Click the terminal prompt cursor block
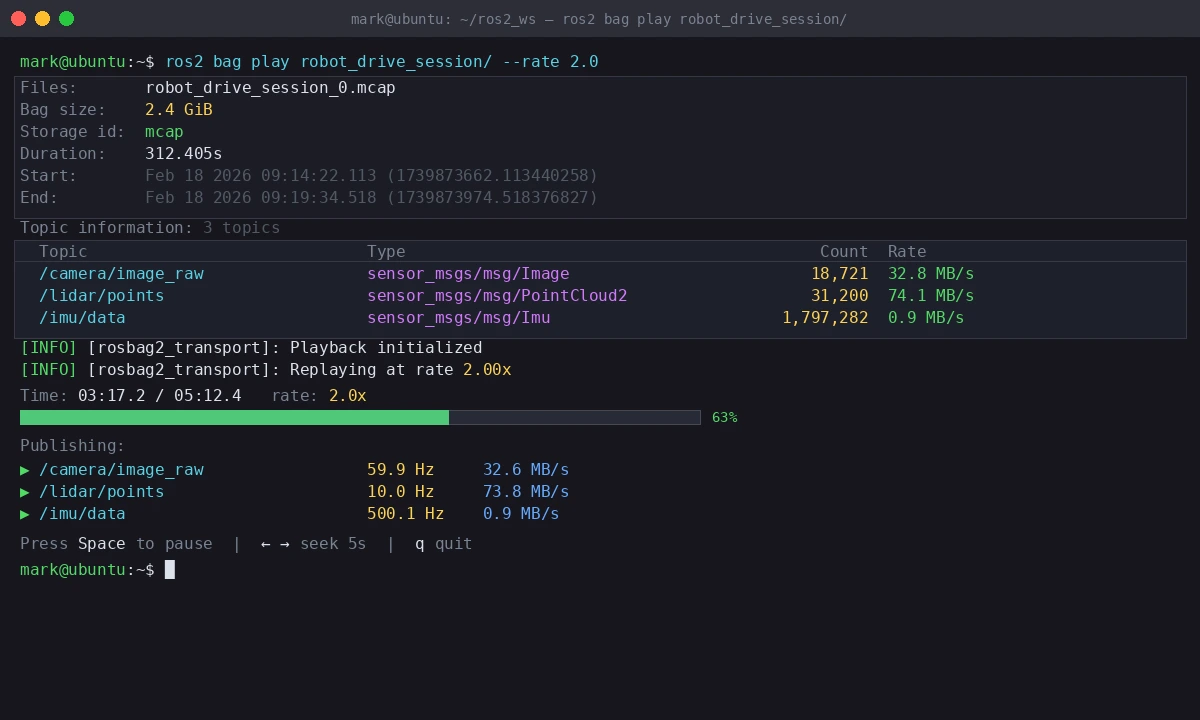This screenshot has height=720, width=1200. pyautogui.click(x=170, y=569)
